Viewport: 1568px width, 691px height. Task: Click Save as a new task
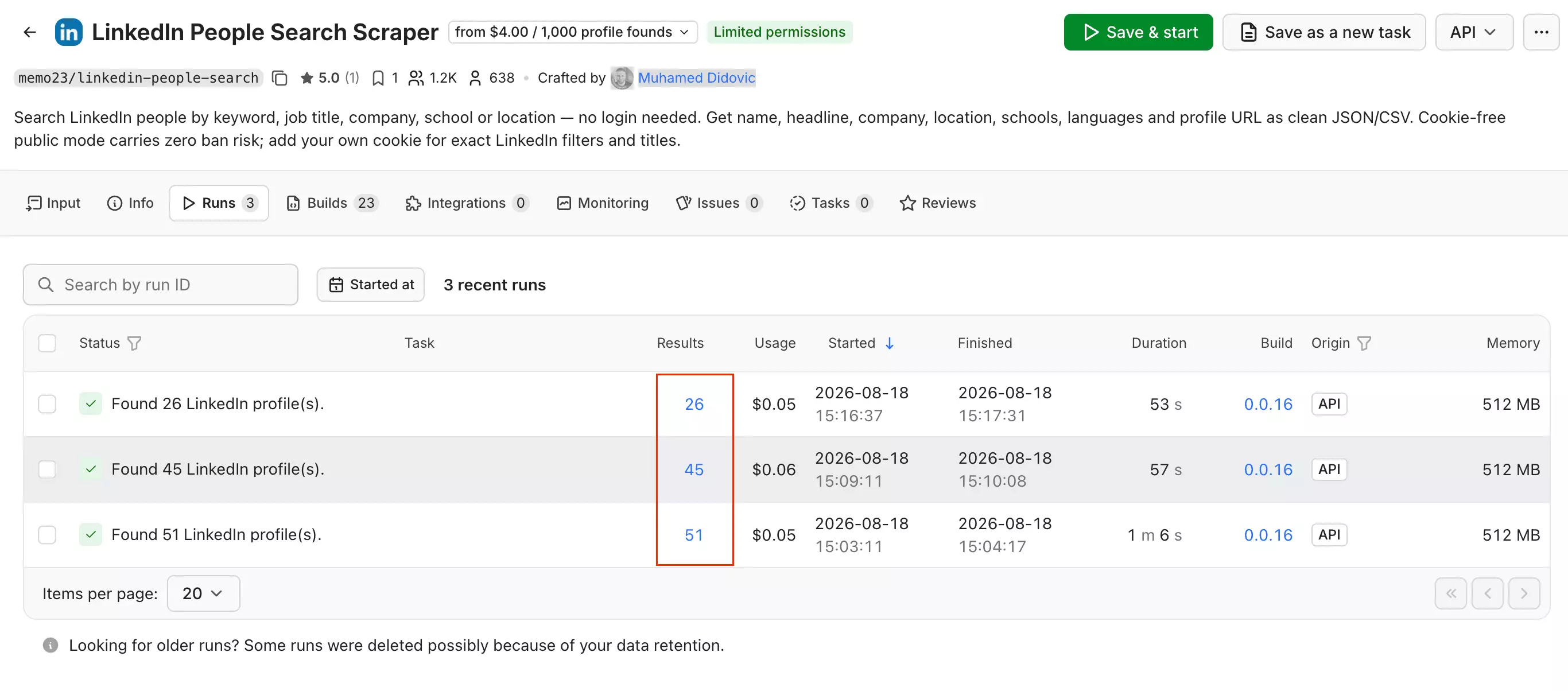[x=1324, y=32]
